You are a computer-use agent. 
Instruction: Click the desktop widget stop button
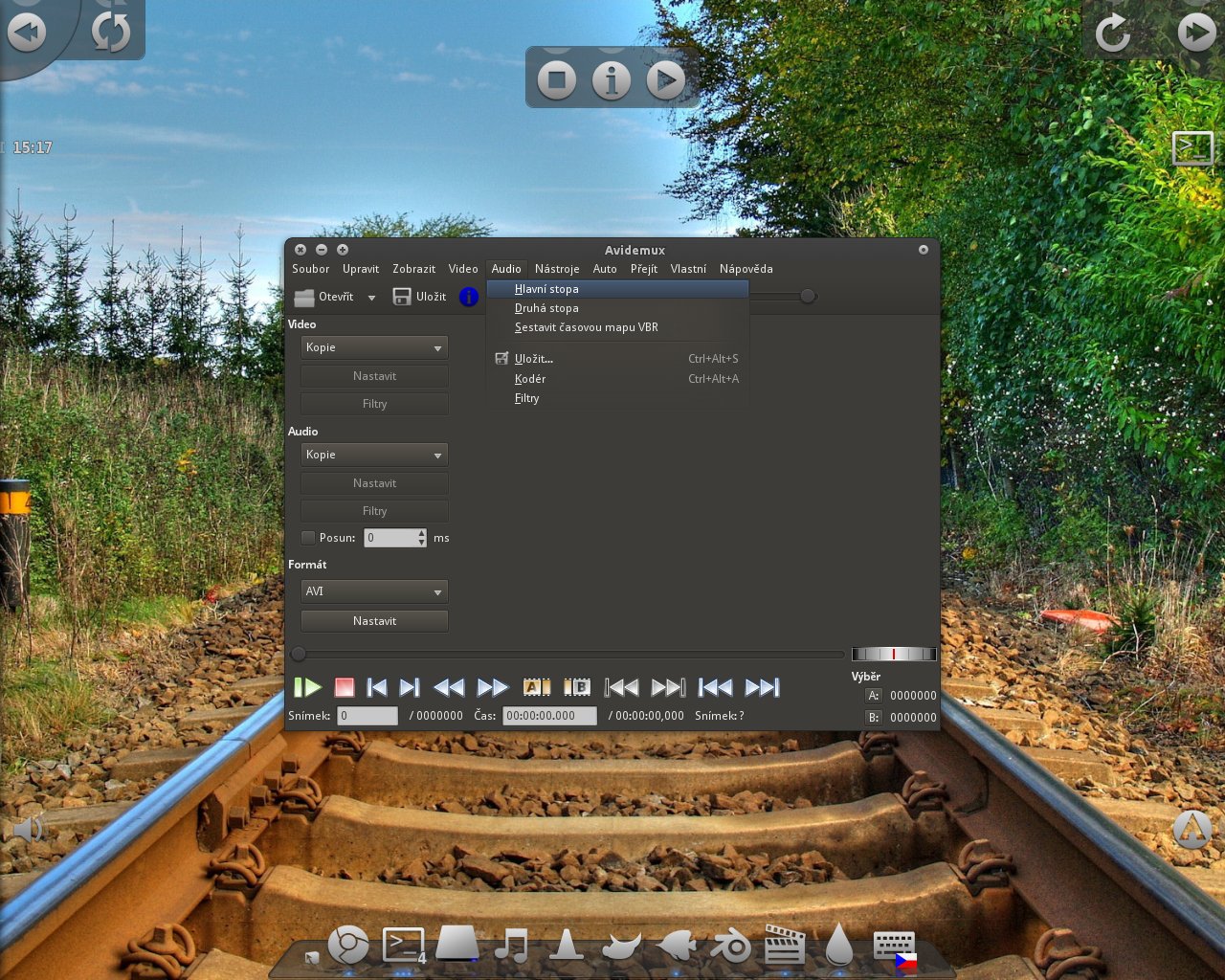(x=557, y=80)
